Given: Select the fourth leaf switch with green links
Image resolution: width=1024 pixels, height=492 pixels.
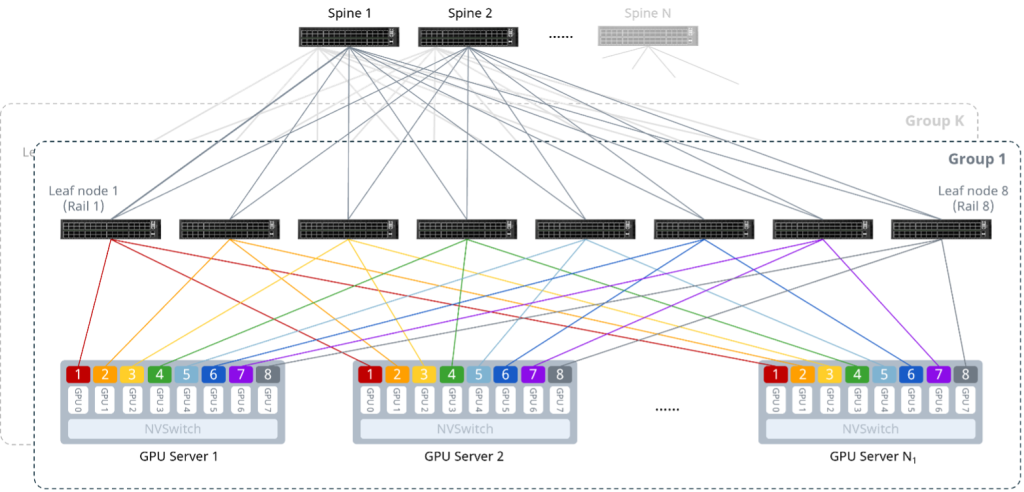Looking at the screenshot, I should click(x=467, y=229).
